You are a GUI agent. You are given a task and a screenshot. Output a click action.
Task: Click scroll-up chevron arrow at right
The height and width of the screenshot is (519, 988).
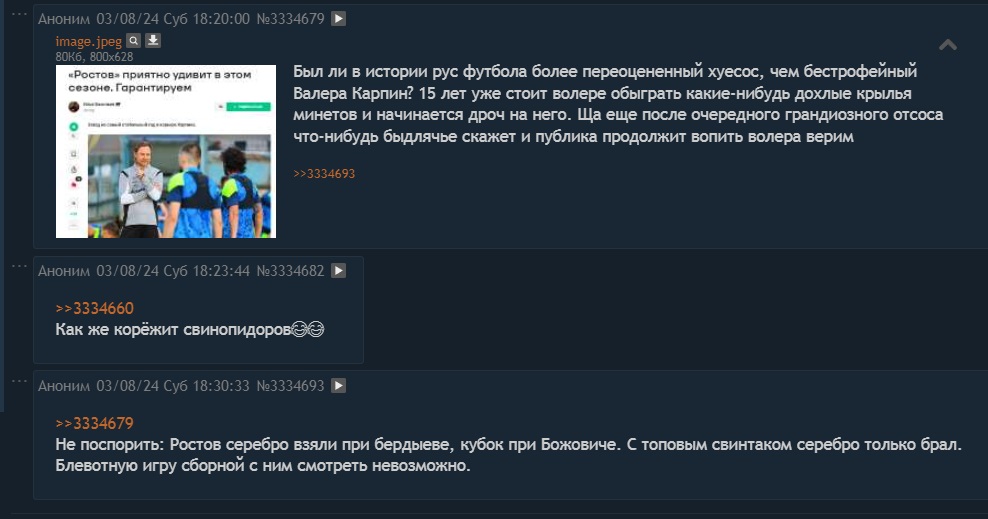[x=948, y=45]
